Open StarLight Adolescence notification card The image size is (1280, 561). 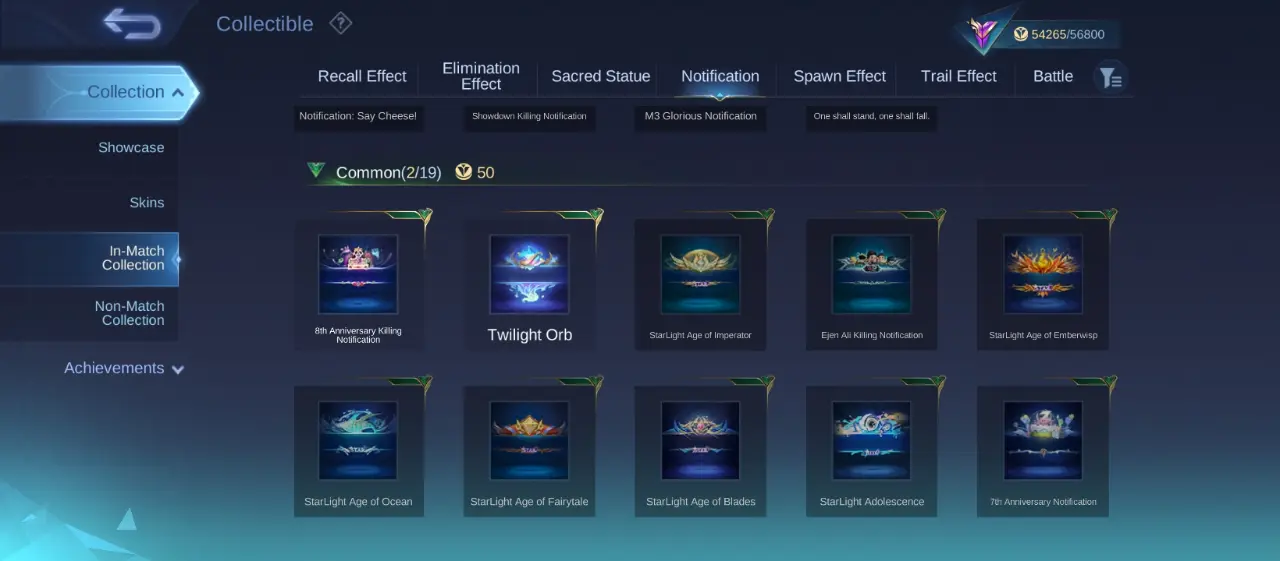click(871, 452)
